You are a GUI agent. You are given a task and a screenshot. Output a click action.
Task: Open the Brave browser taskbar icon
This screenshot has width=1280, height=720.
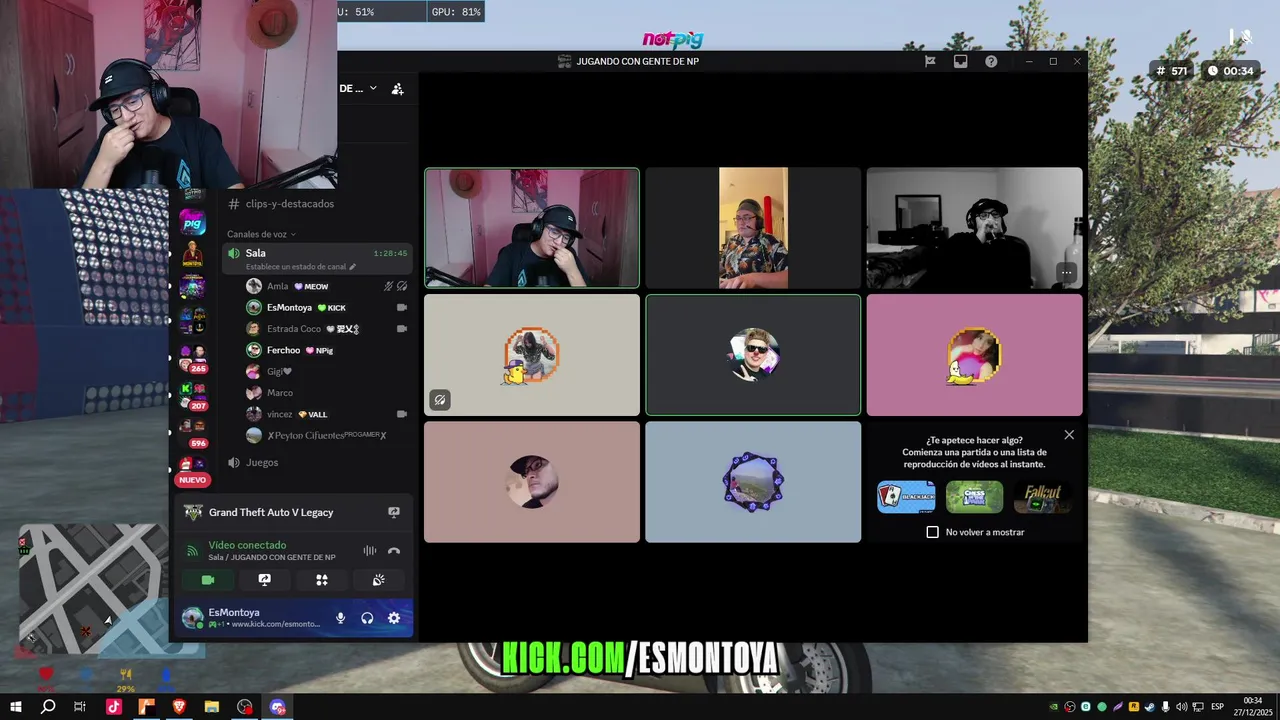tap(179, 707)
